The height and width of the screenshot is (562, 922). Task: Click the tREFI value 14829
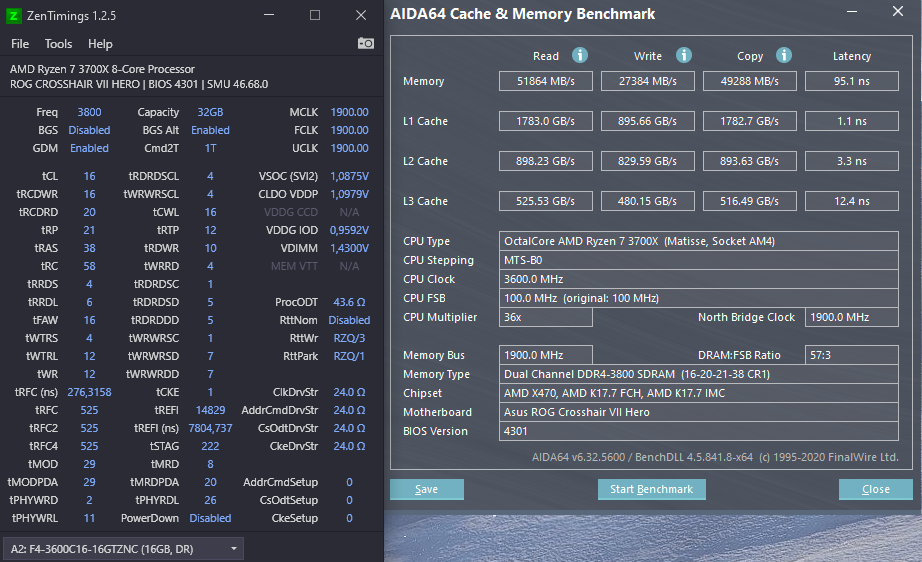pyautogui.click(x=210, y=410)
